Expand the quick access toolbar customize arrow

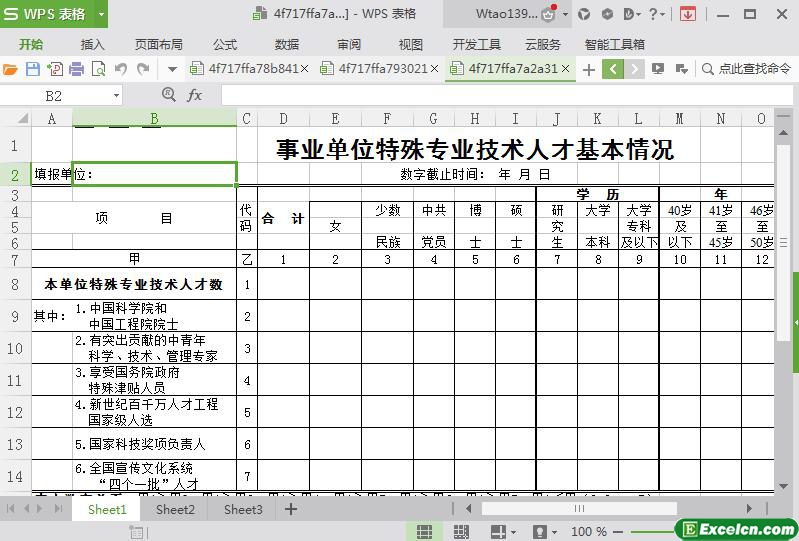(172, 69)
